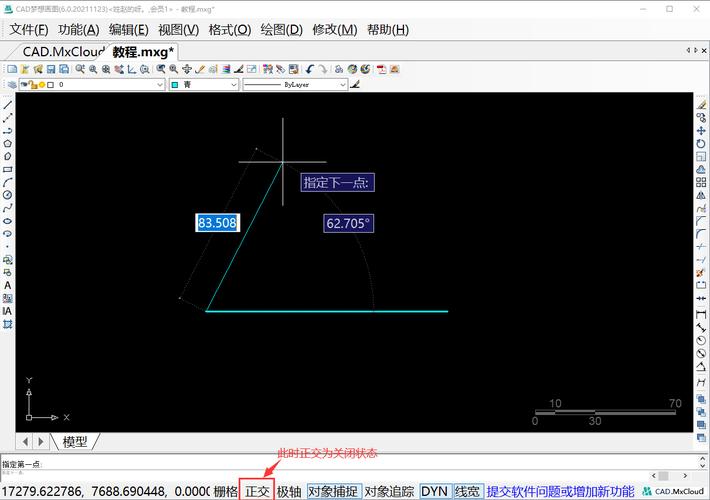Image resolution: width=710 pixels, height=500 pixels.
Task: Switch to the 教程.mxg tab
Action: 143,52
